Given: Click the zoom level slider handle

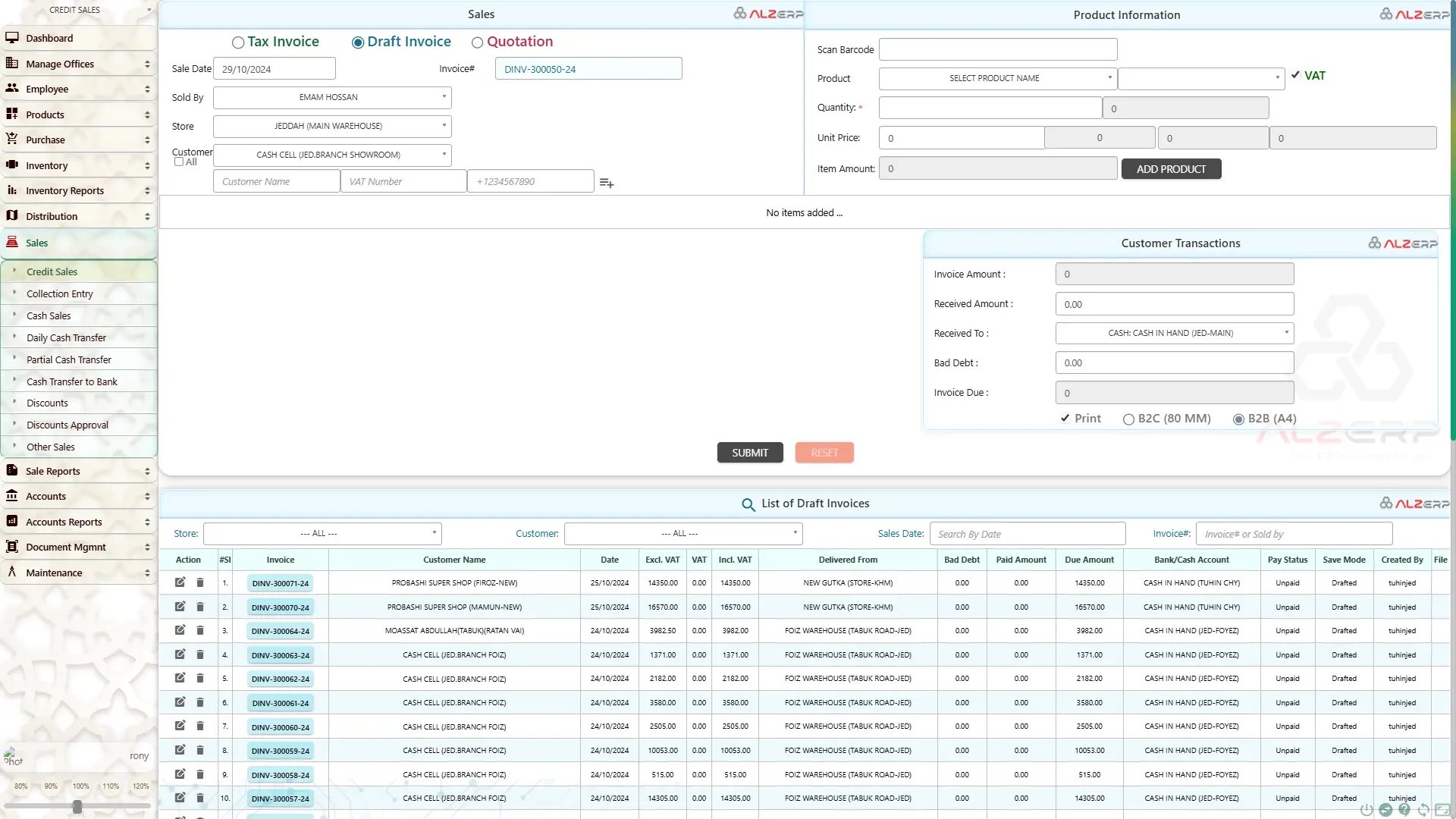Looking at the screenshot, I should click(x=77, y=807).
